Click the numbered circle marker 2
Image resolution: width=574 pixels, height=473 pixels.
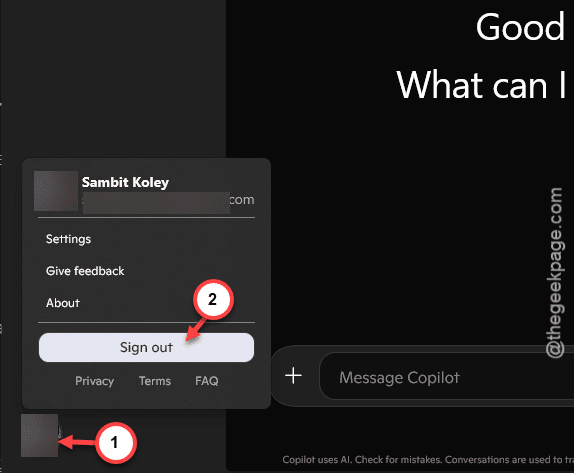213,299
